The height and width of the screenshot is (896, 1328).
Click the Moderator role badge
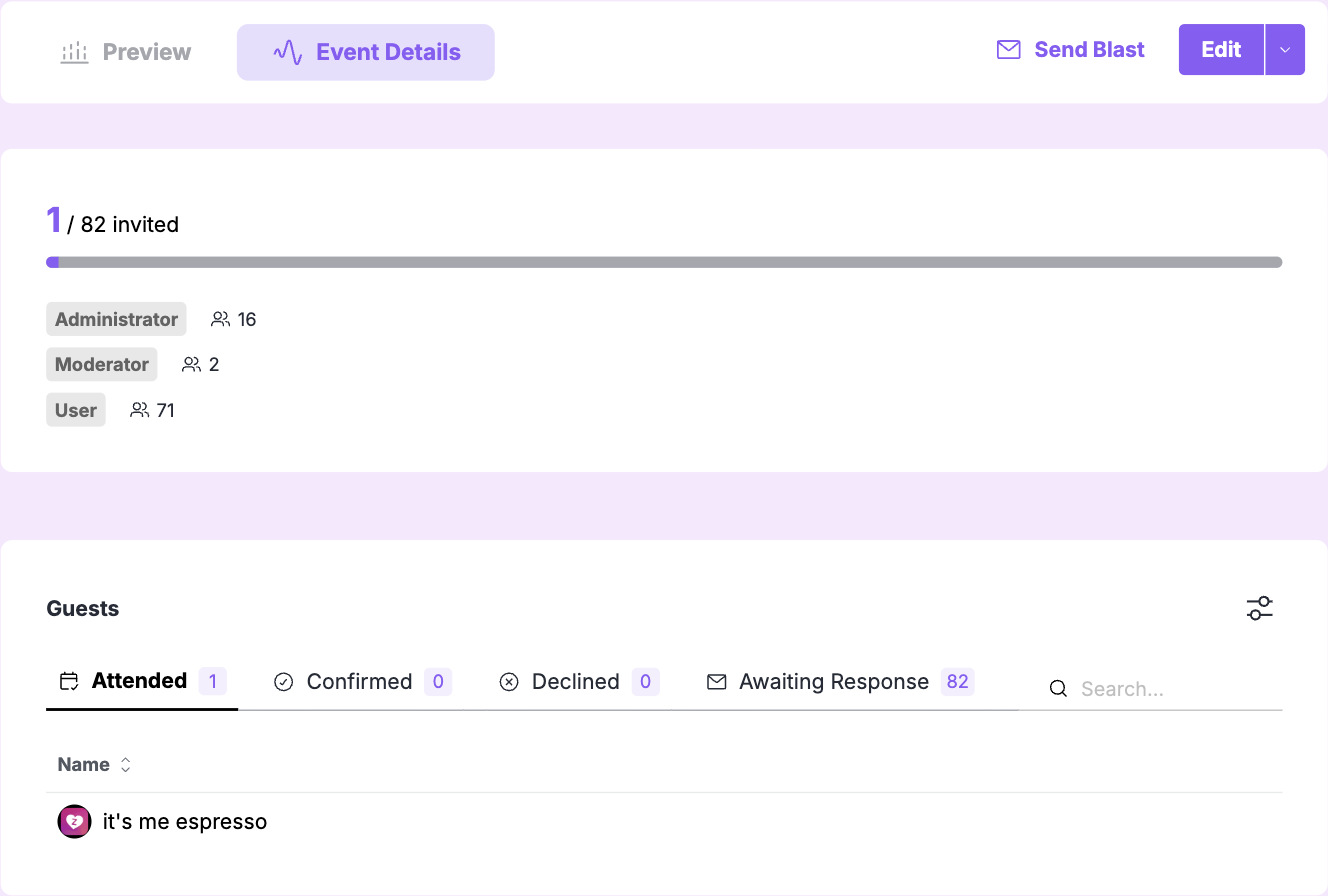(x=102, y=364)
